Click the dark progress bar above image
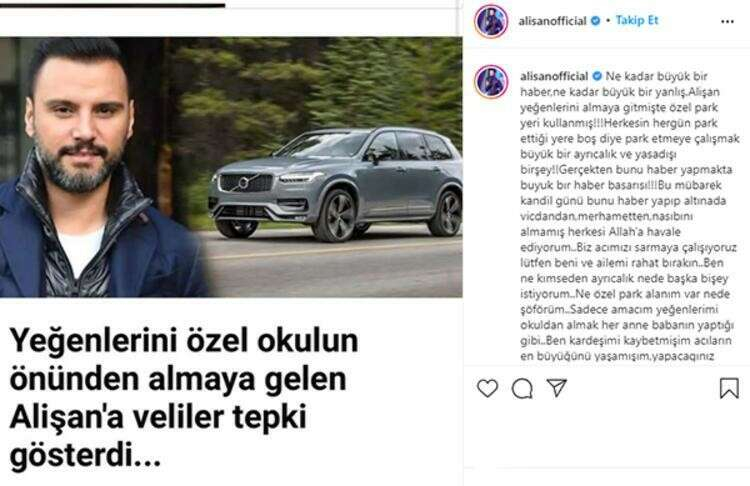Screen dimensions: 750x486 point(112,5)
